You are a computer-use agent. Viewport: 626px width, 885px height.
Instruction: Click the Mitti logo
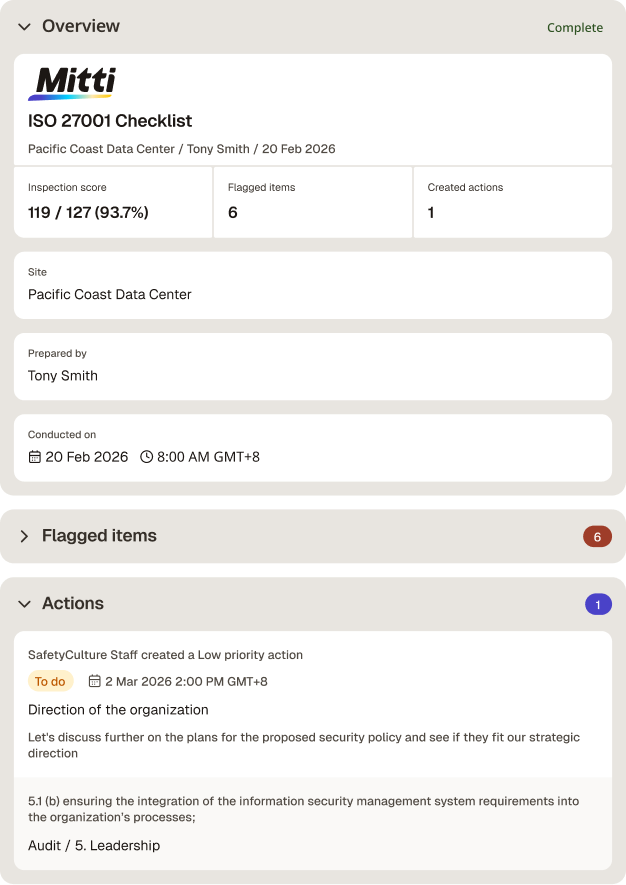72,84
